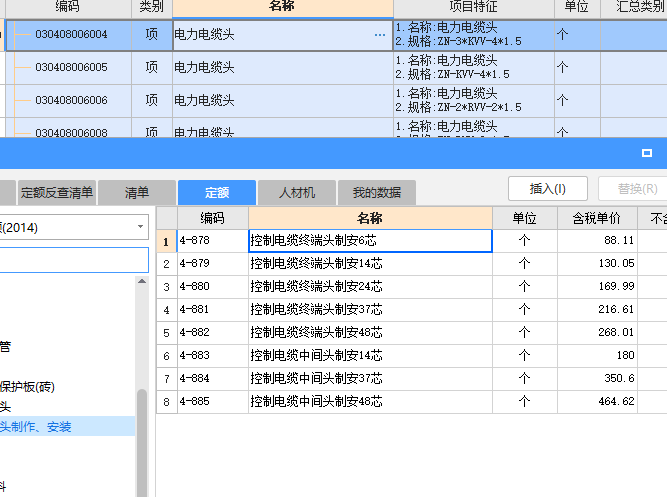Click the 编码 header in the quota list
667x497 pixels.
coord(213,218)
